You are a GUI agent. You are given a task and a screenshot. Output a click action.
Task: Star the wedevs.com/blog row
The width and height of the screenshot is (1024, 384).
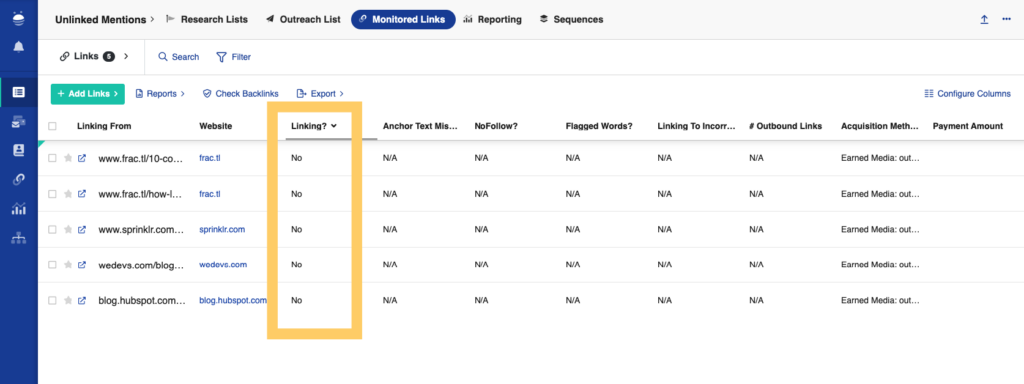tap(68, 264)
